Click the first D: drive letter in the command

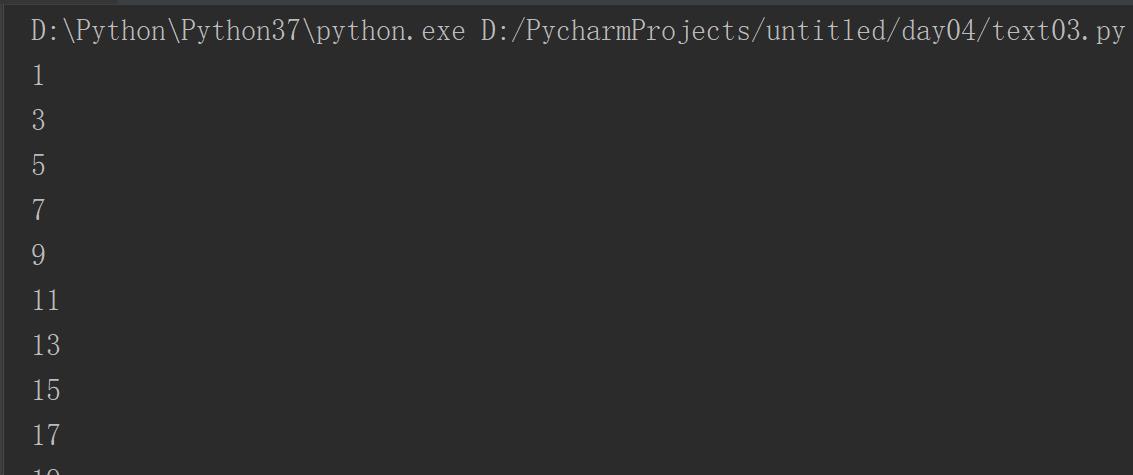[x=43, y=32]
